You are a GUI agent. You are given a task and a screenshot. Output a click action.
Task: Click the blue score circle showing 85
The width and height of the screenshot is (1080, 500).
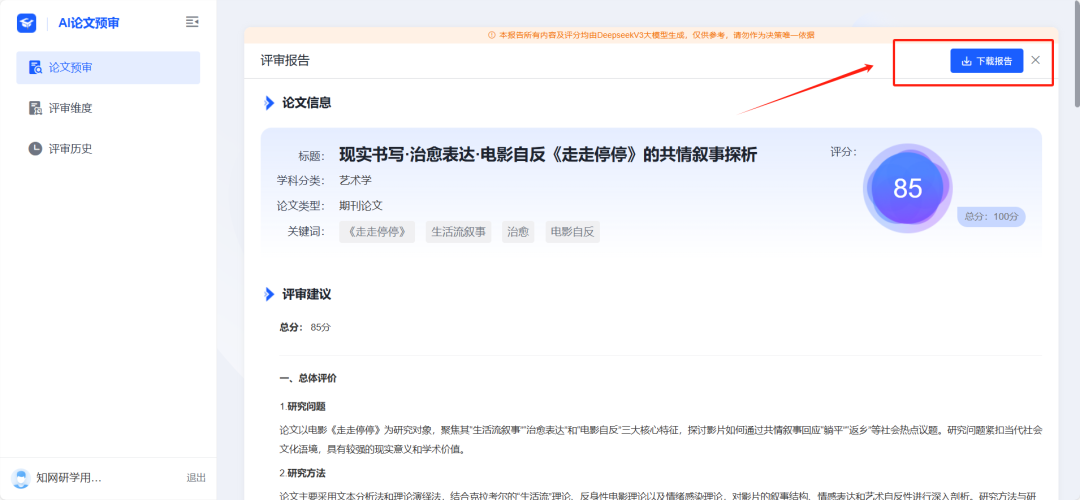(907, 188)
